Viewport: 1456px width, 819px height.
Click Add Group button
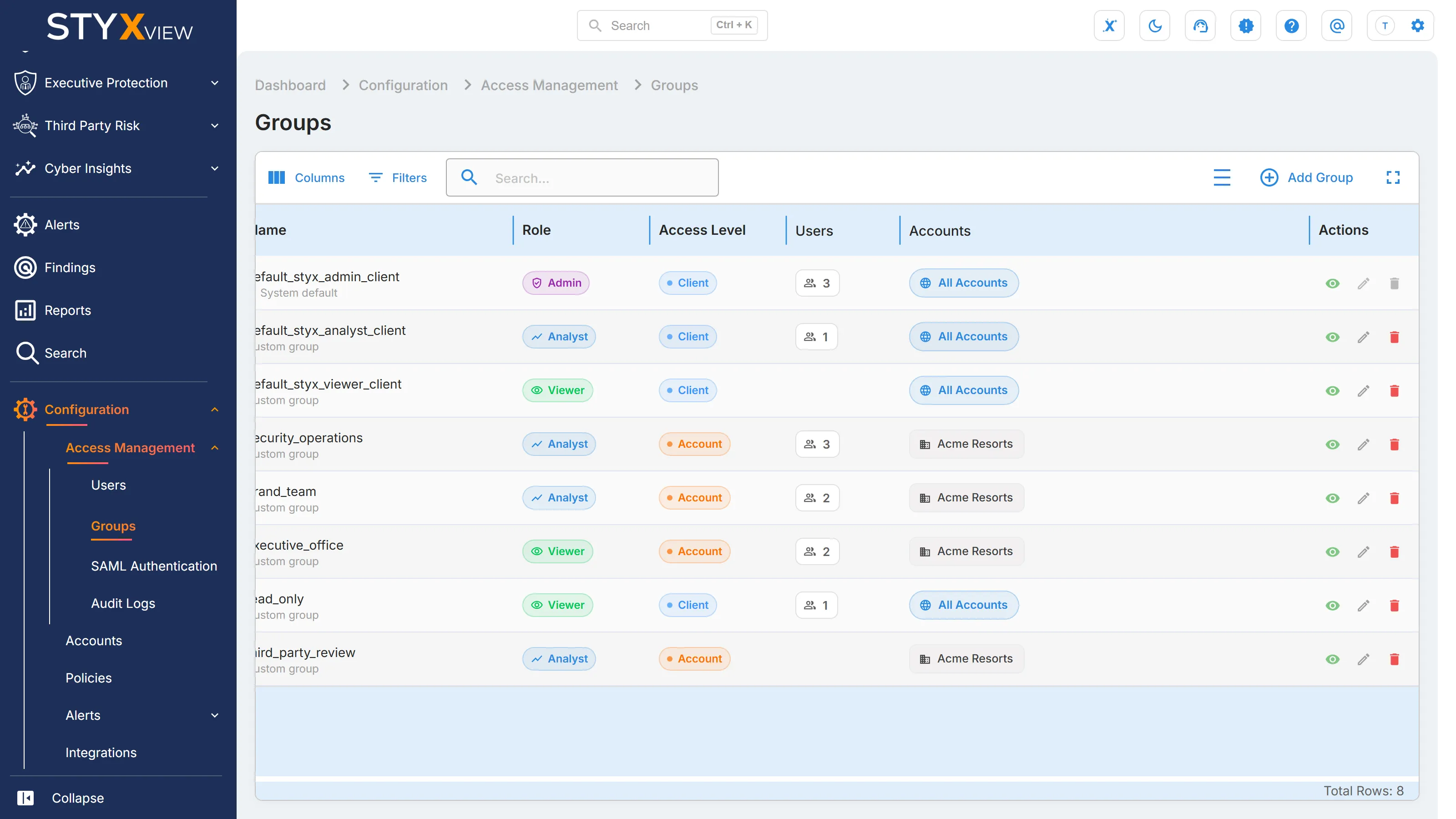[1306, 177]
